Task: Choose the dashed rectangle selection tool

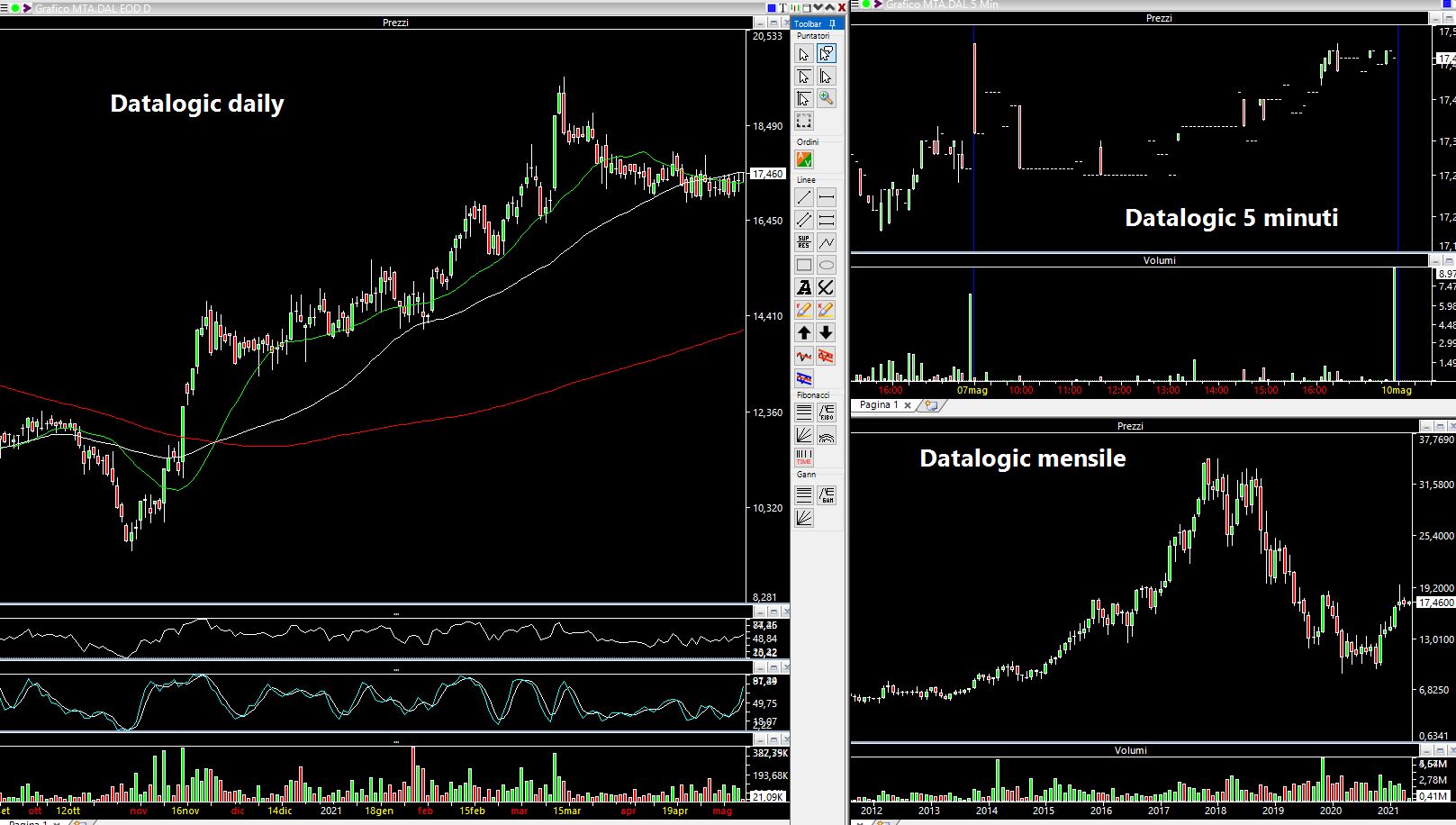Action: coord(804,121)
